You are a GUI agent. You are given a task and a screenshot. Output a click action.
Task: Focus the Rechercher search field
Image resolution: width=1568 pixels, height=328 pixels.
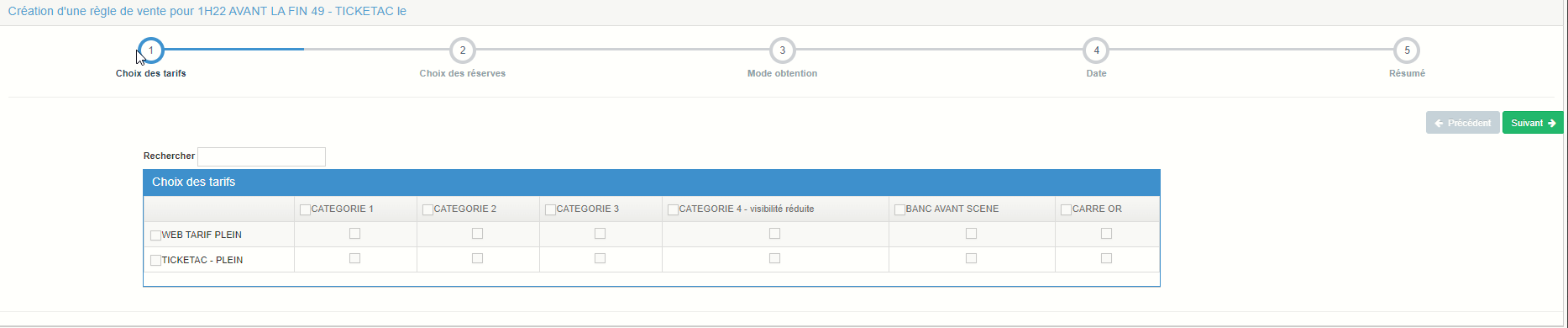(x=261, y=156)
